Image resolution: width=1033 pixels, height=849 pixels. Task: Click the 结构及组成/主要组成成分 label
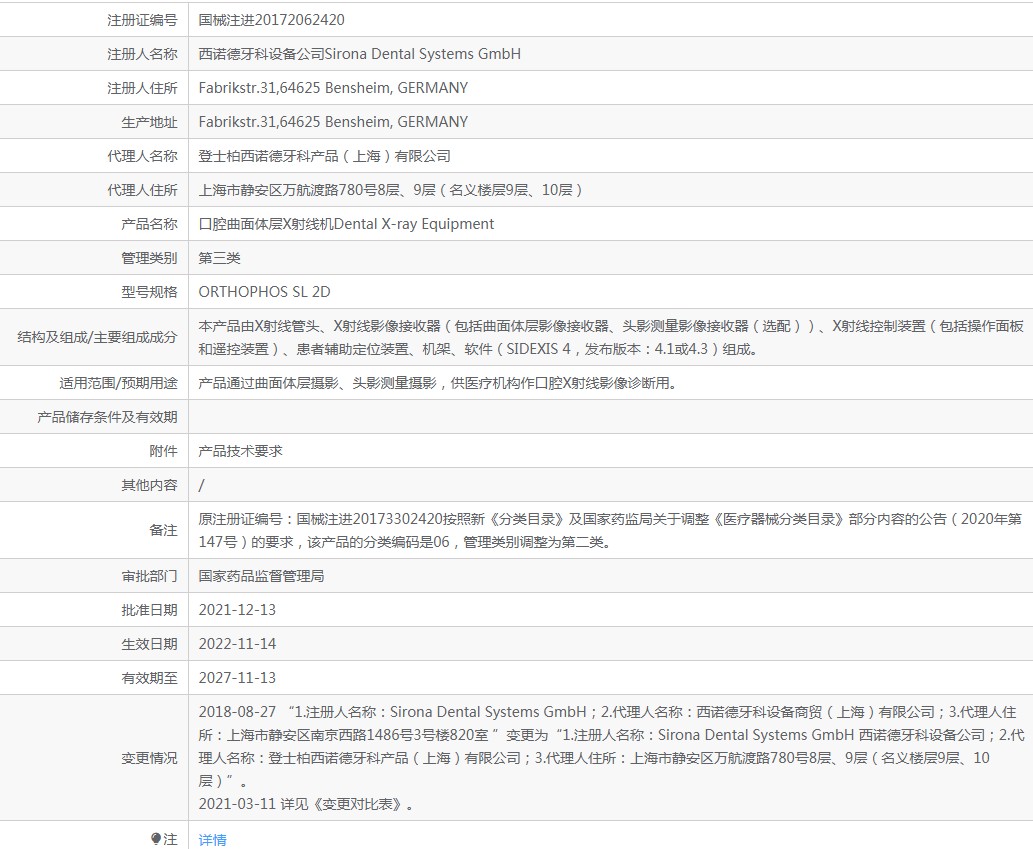point(98,337)
